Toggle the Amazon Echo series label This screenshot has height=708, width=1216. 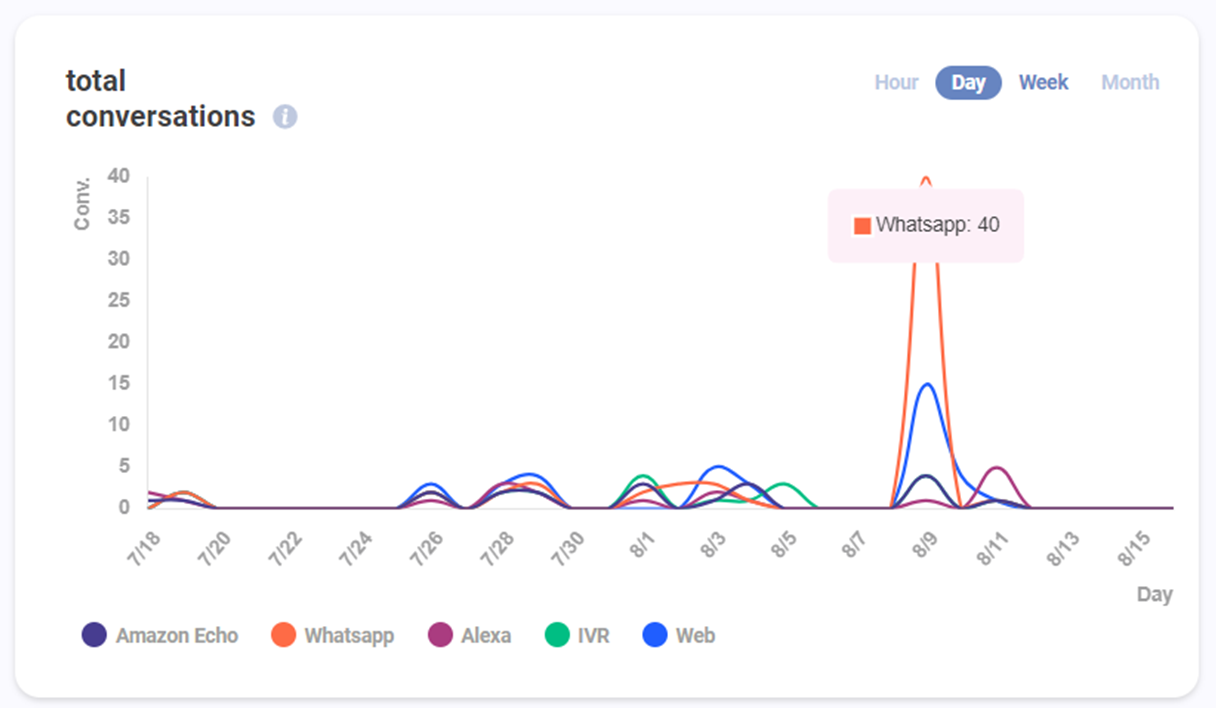tap(177, 635)
